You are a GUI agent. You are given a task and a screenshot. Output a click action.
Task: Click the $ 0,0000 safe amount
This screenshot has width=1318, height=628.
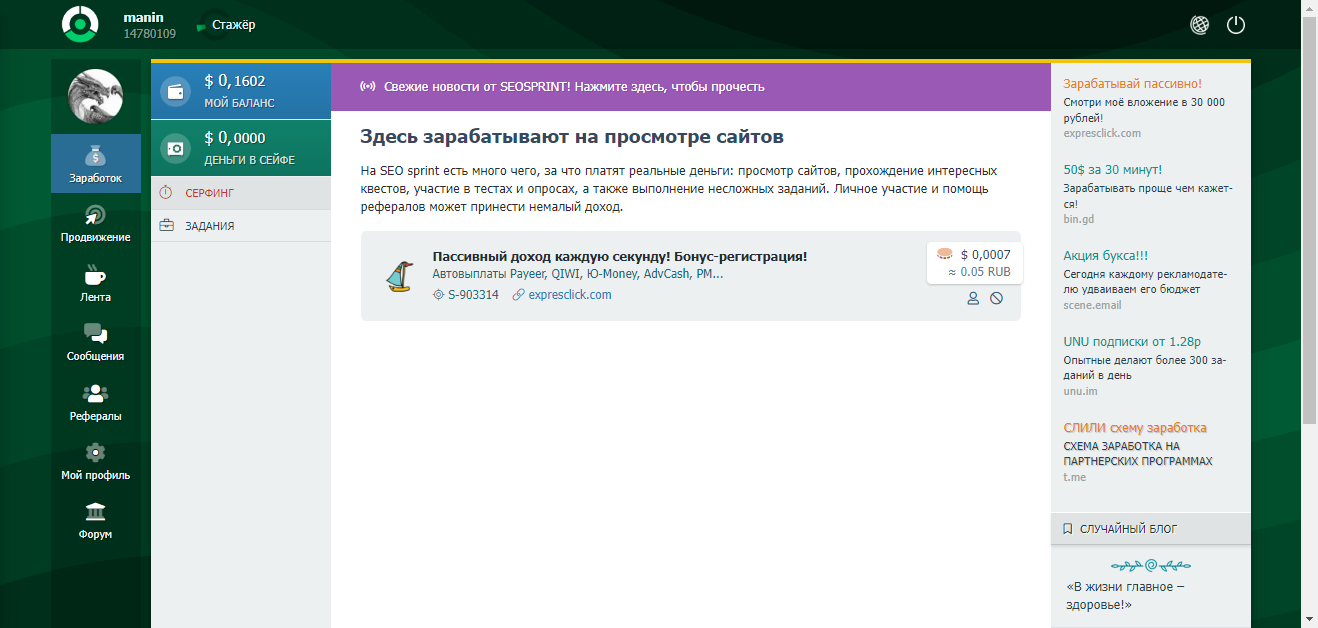coord(235,139)
